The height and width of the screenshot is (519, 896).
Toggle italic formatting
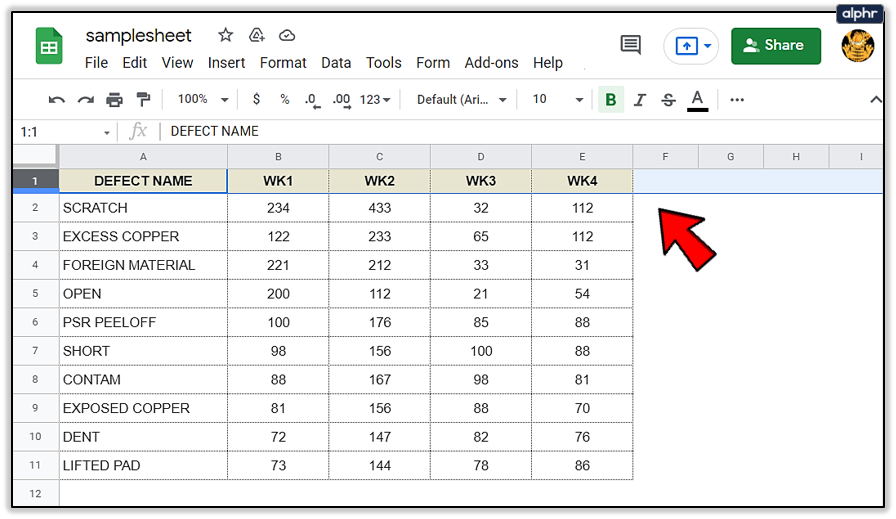[x=640, y=100]
